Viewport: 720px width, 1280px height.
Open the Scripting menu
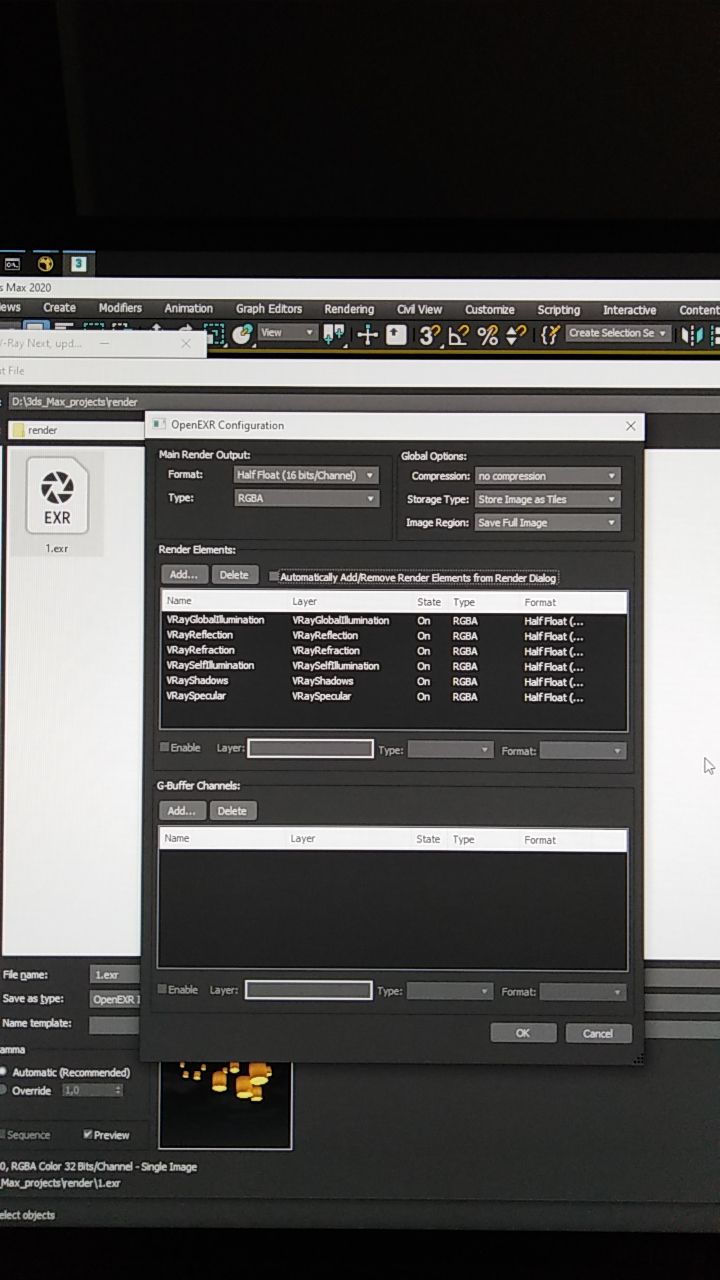tap(559, 310)
